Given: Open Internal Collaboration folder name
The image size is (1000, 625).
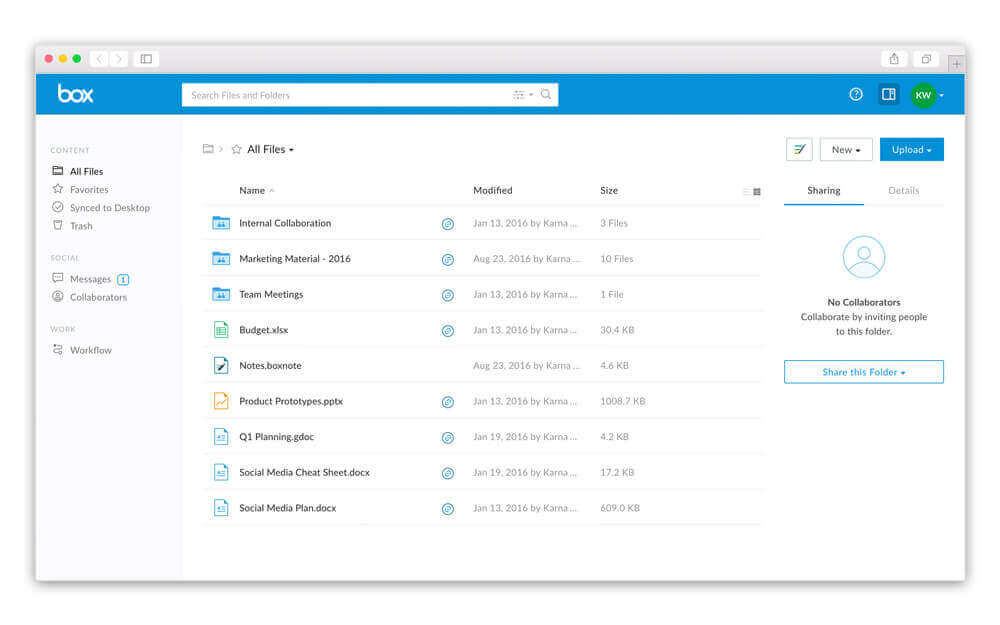Looking at the screenshot, I should click(285, 223).
